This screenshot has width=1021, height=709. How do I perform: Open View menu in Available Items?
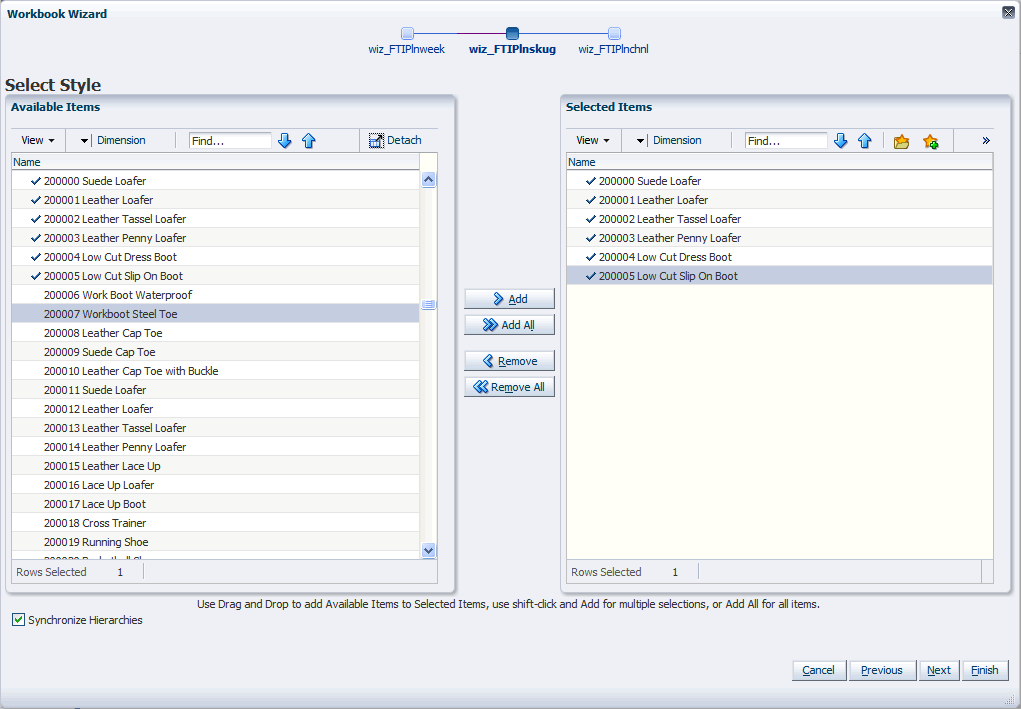pyautogui.click(x=38, y=141)
